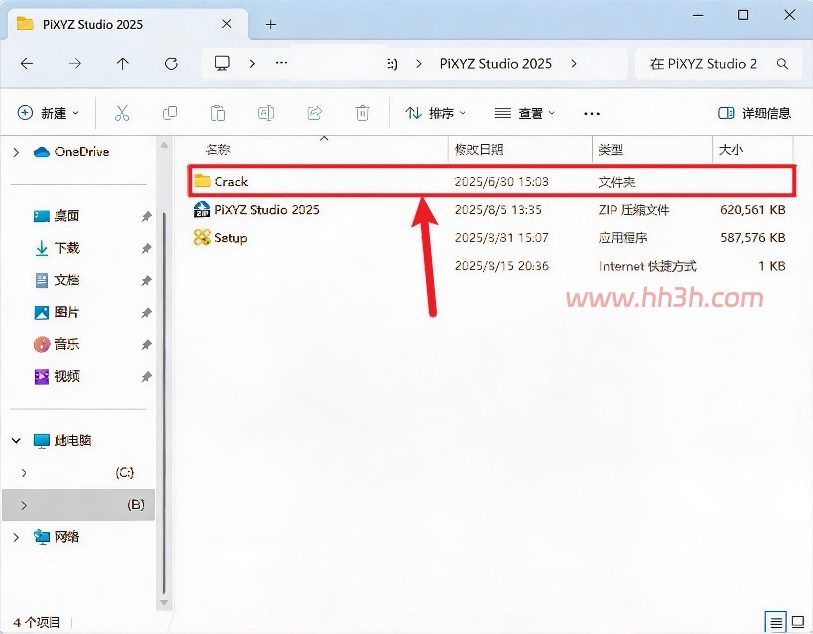The image size is (813, 634).
Task: Select the Crack folder
Action: point(492,181)
